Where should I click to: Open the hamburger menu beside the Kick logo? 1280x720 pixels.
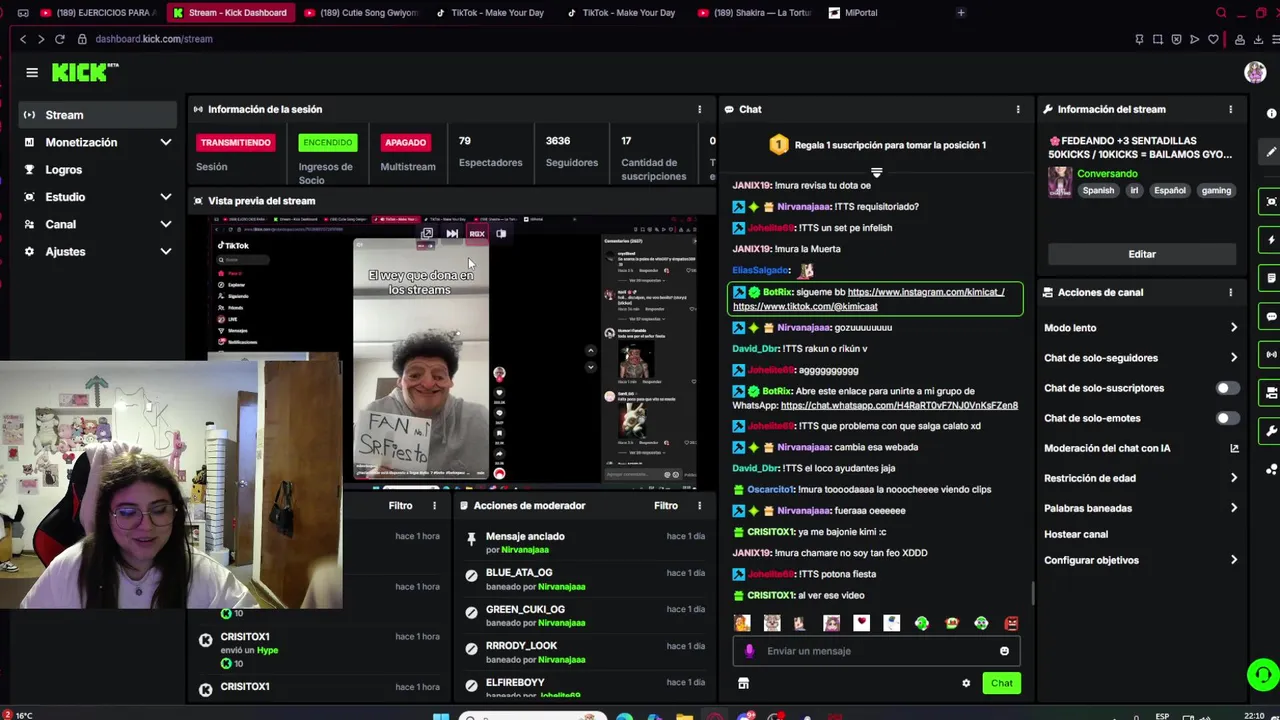point(32,72)
